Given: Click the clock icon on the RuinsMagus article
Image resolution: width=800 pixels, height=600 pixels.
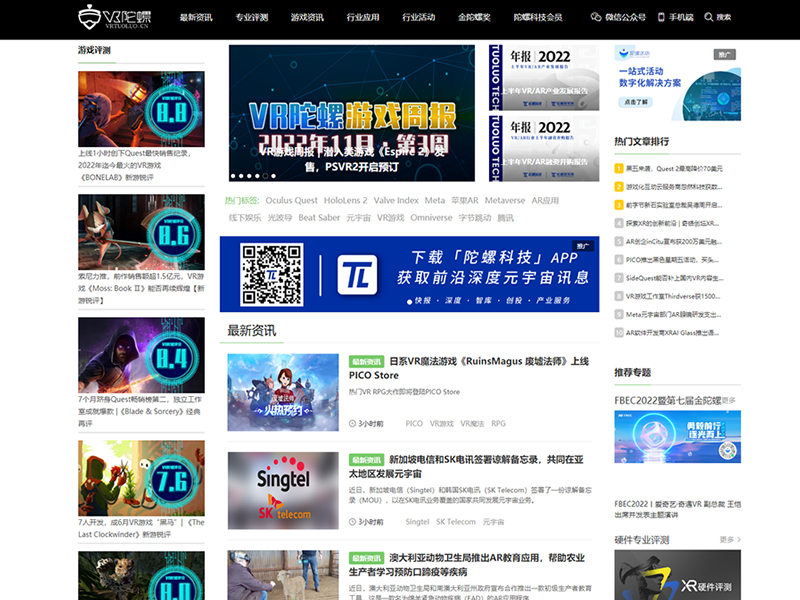Looking at the screenshot, I should [352, 423].
